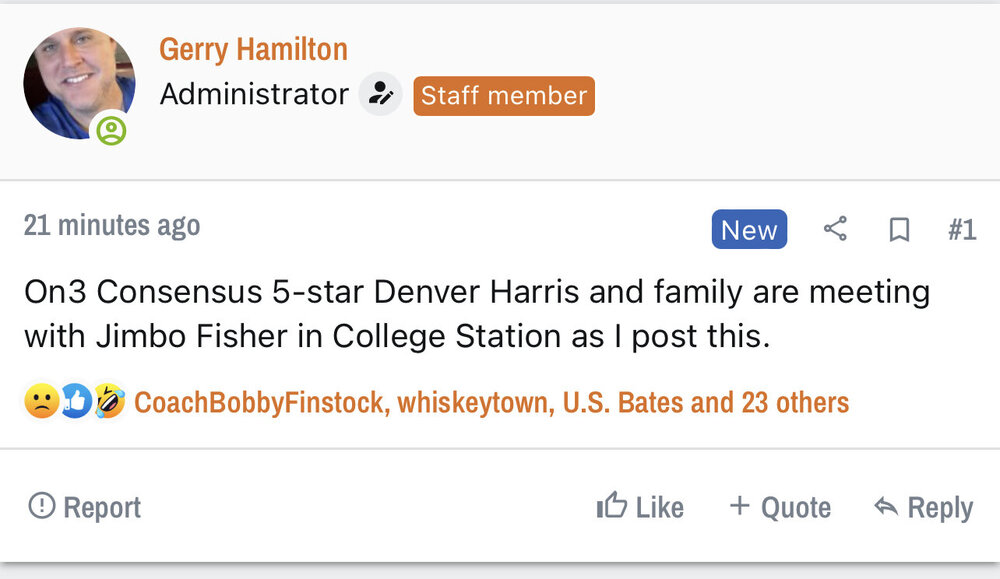
Task: Click the Administrator user title
Action: pos(254,95)
